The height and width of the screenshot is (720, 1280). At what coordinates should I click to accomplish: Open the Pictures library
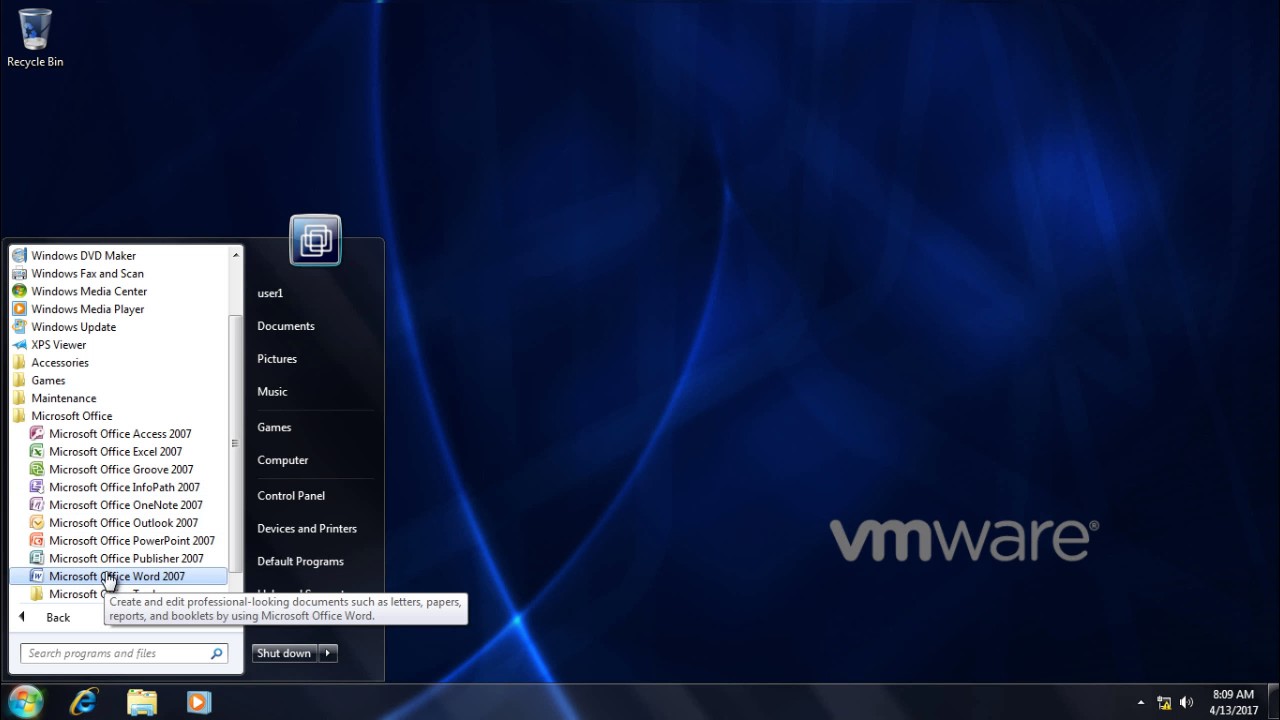(314, 359)
